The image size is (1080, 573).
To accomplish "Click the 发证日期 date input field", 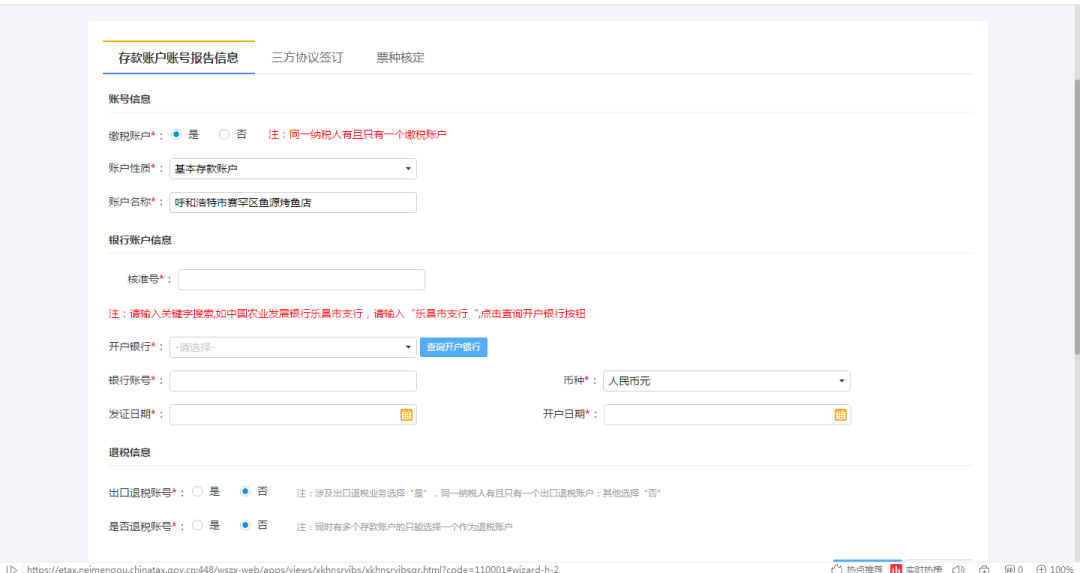I will coord(293,415).
